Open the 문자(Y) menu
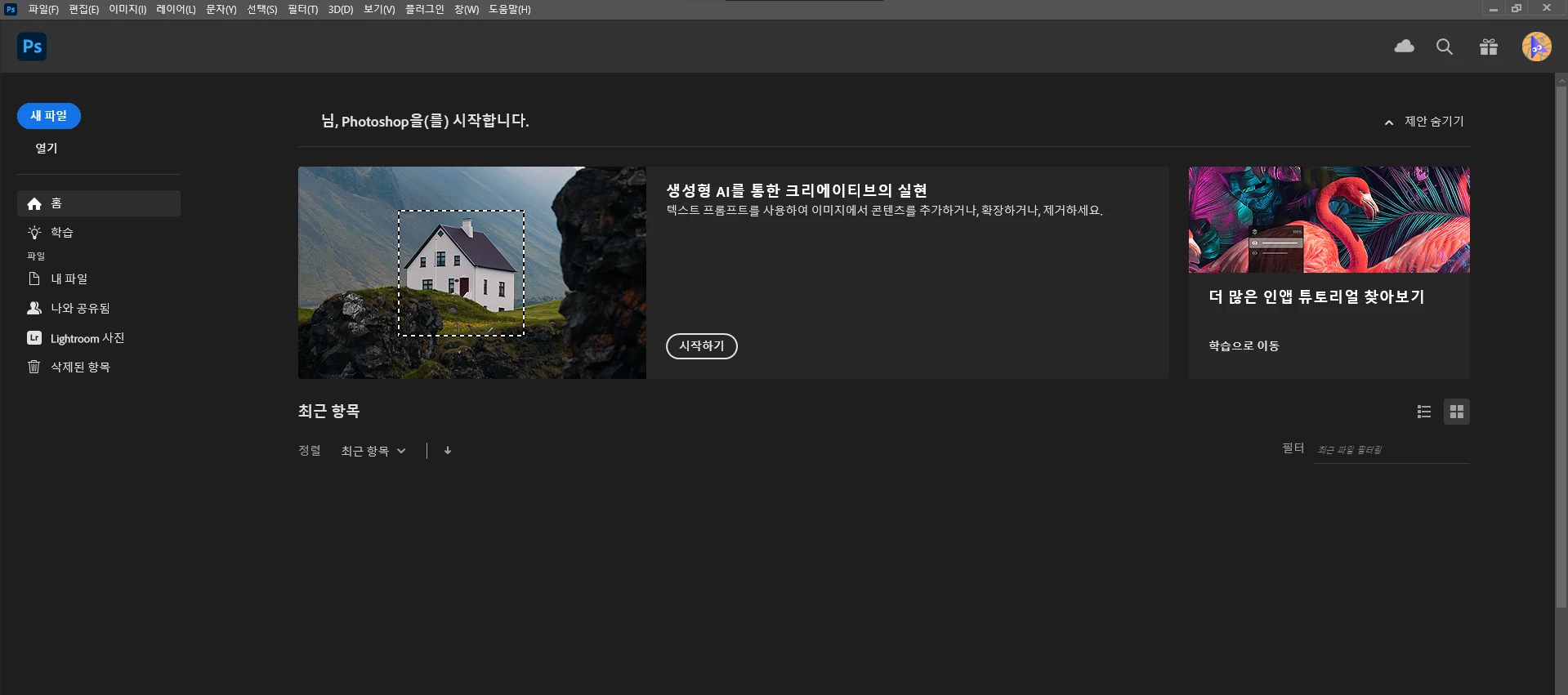The width and height of the screenshot is (1568, 695). [x=221, y=9]
